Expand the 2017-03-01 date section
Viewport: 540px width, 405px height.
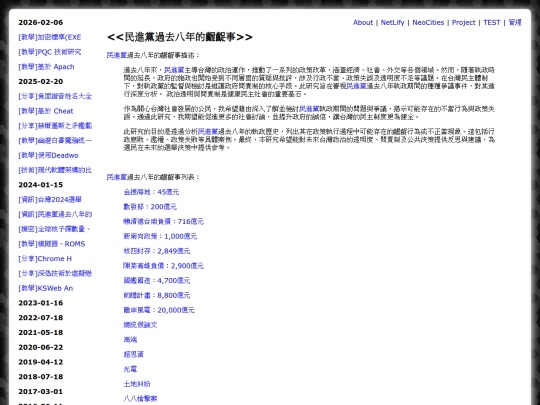(41, 392)
